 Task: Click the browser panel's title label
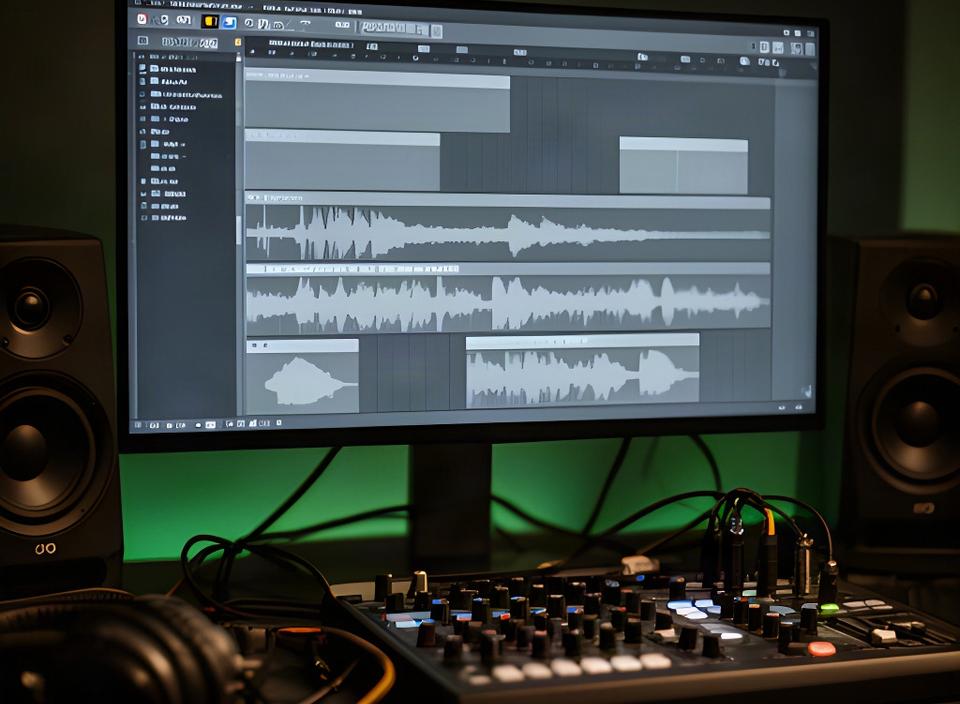pyautogui.click(x=189, y=42)
